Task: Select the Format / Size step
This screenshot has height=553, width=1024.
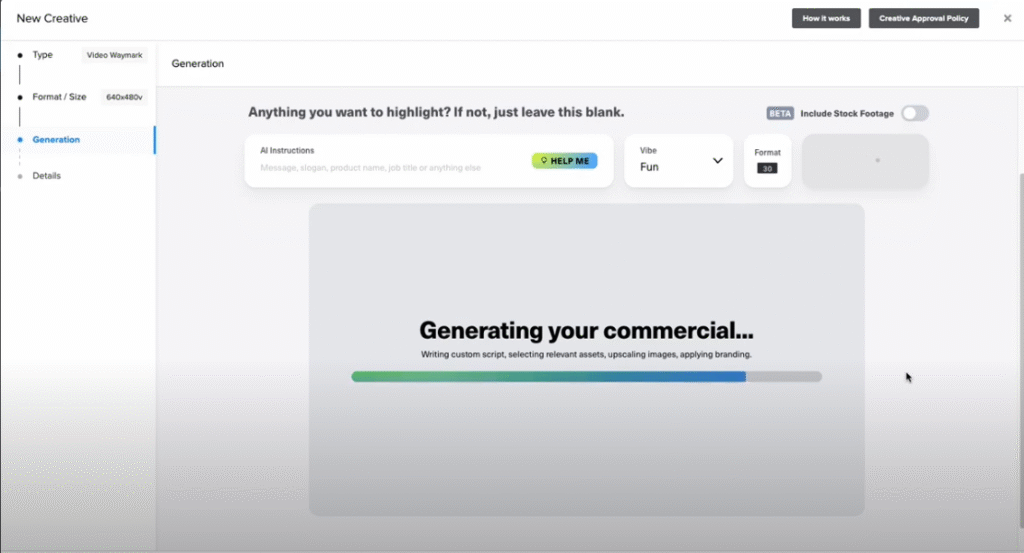Action: 57,97
